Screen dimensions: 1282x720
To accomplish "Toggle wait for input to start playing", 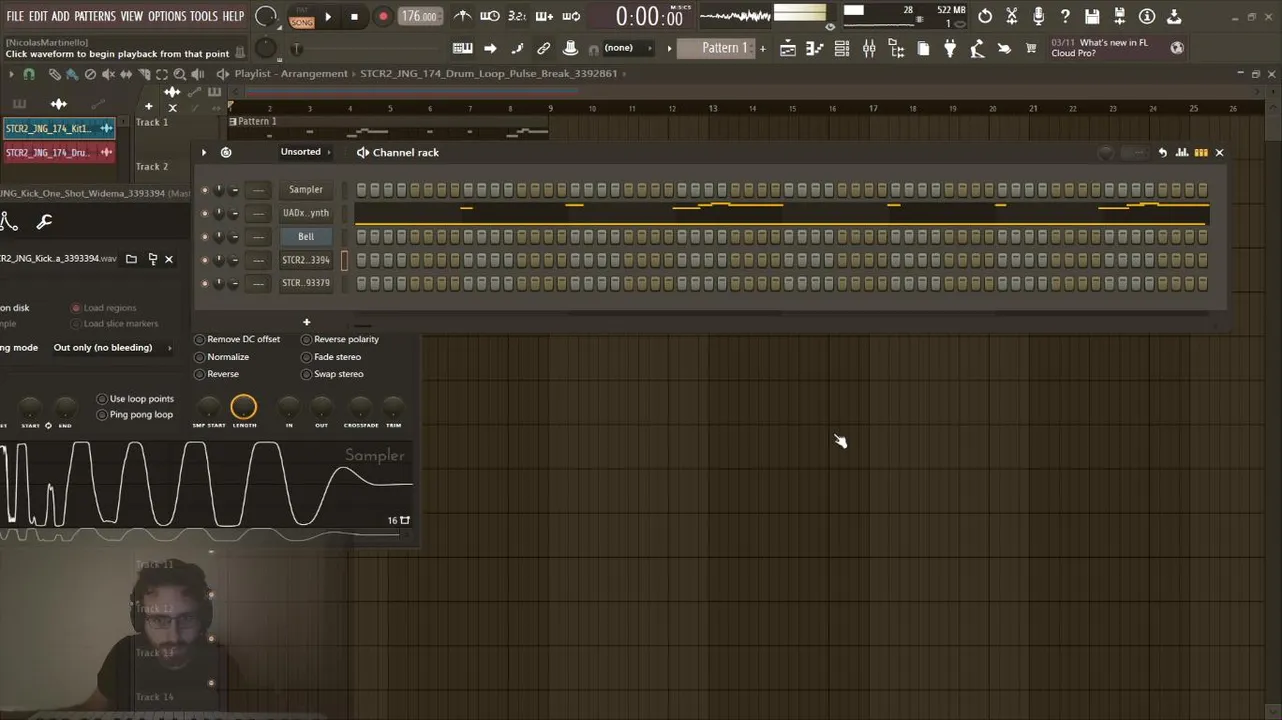I will tap(490, 17).
